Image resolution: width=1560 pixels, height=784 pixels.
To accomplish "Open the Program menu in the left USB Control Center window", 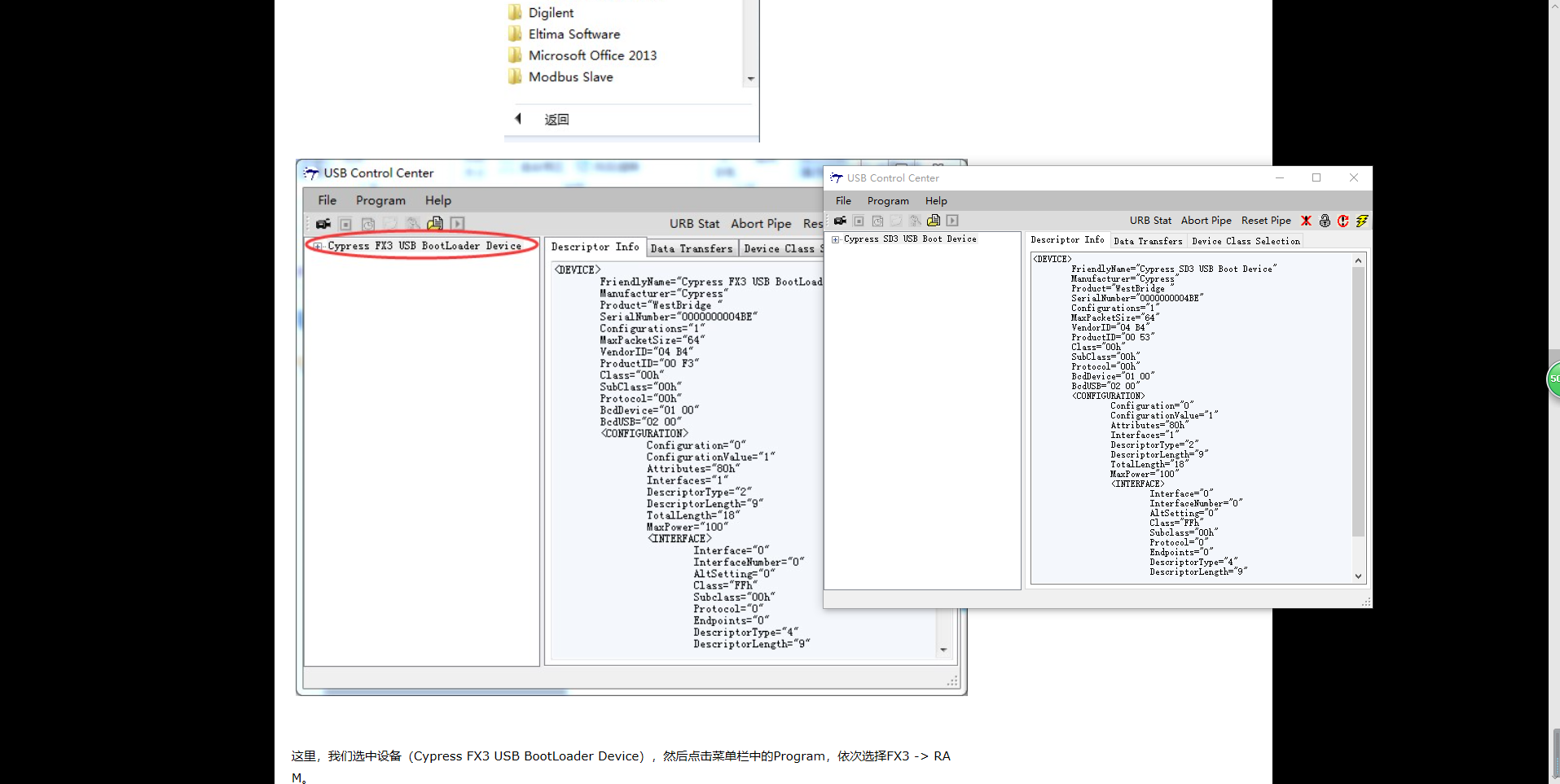I will point(380,199).
